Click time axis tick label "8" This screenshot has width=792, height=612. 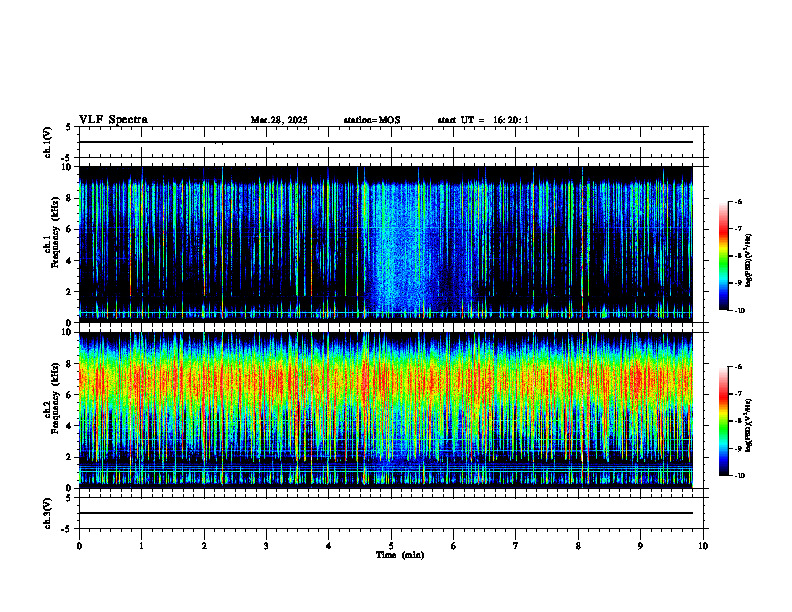[578, 546]
